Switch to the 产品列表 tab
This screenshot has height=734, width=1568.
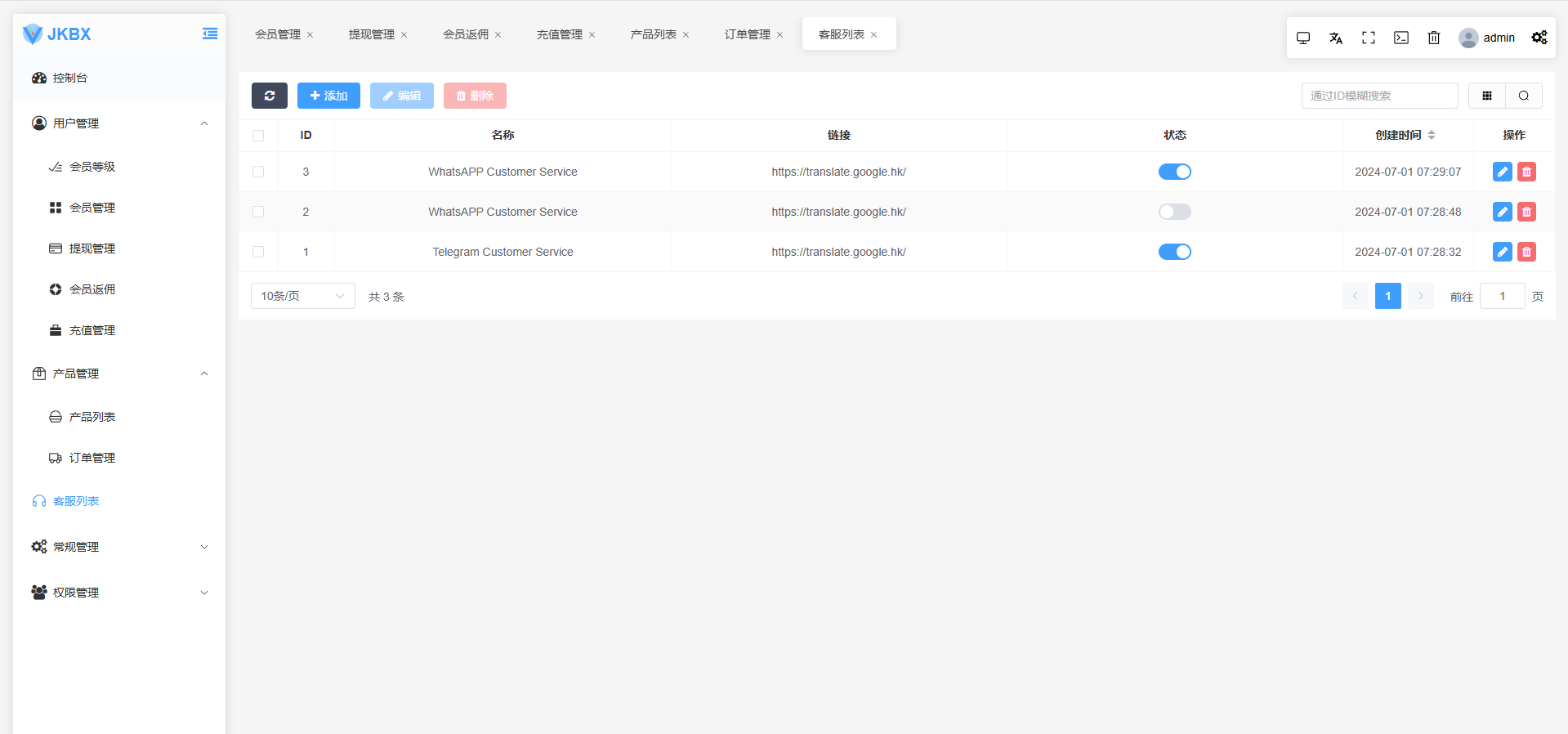point(654,34)
